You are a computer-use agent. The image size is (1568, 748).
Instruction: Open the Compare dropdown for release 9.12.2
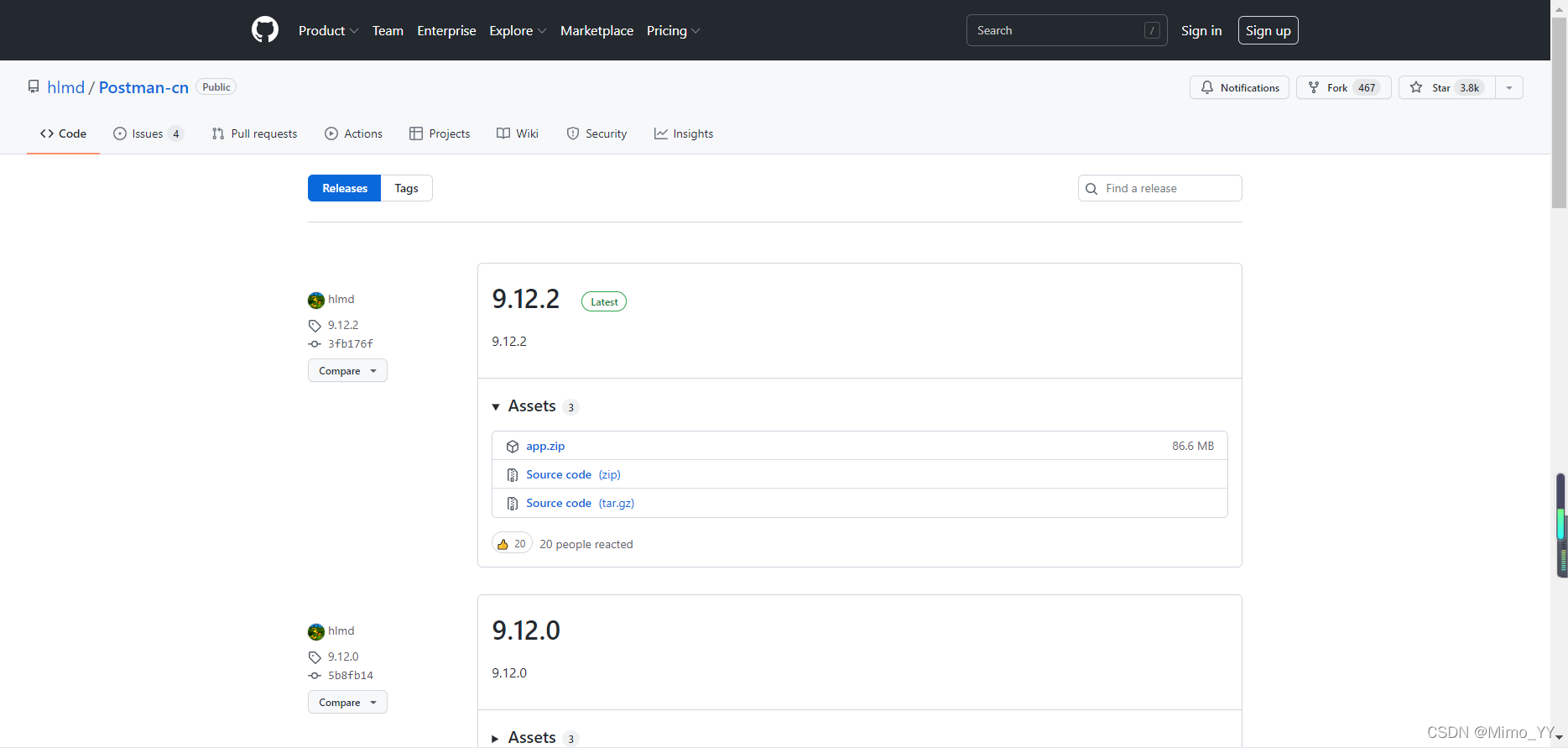click(347, 370)
